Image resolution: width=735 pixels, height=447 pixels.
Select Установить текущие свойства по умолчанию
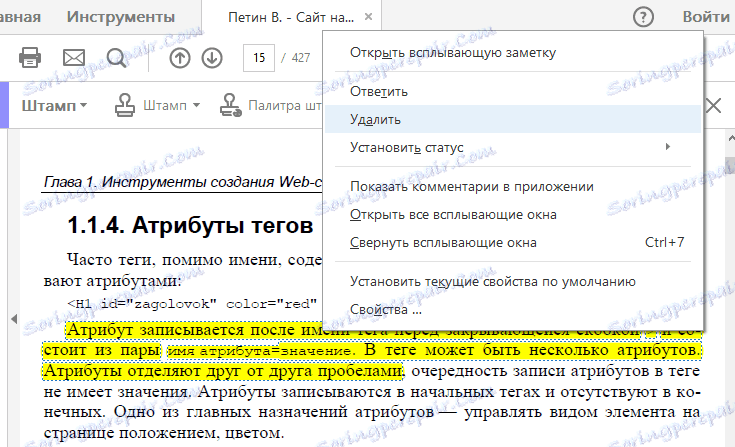pos(514,282)
